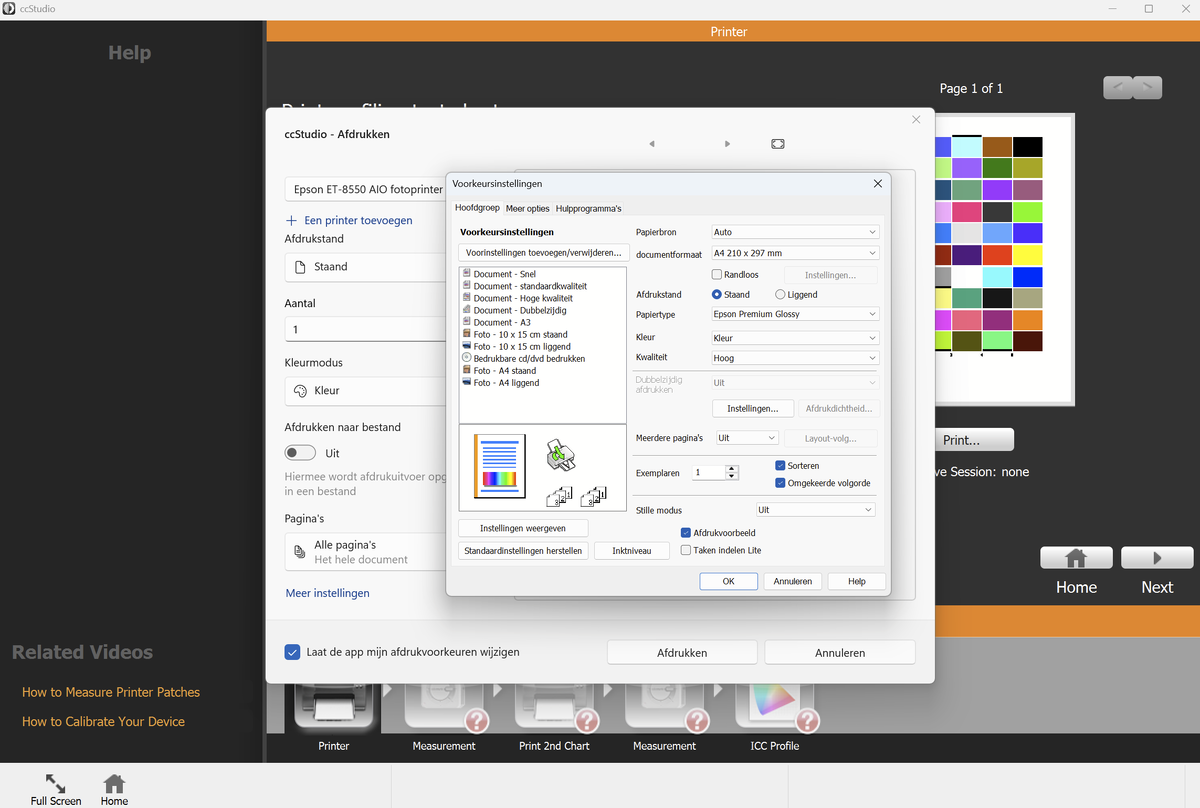
Task: Click the Home icon in bottom toolbar
Action: click(x=114, y=783)
